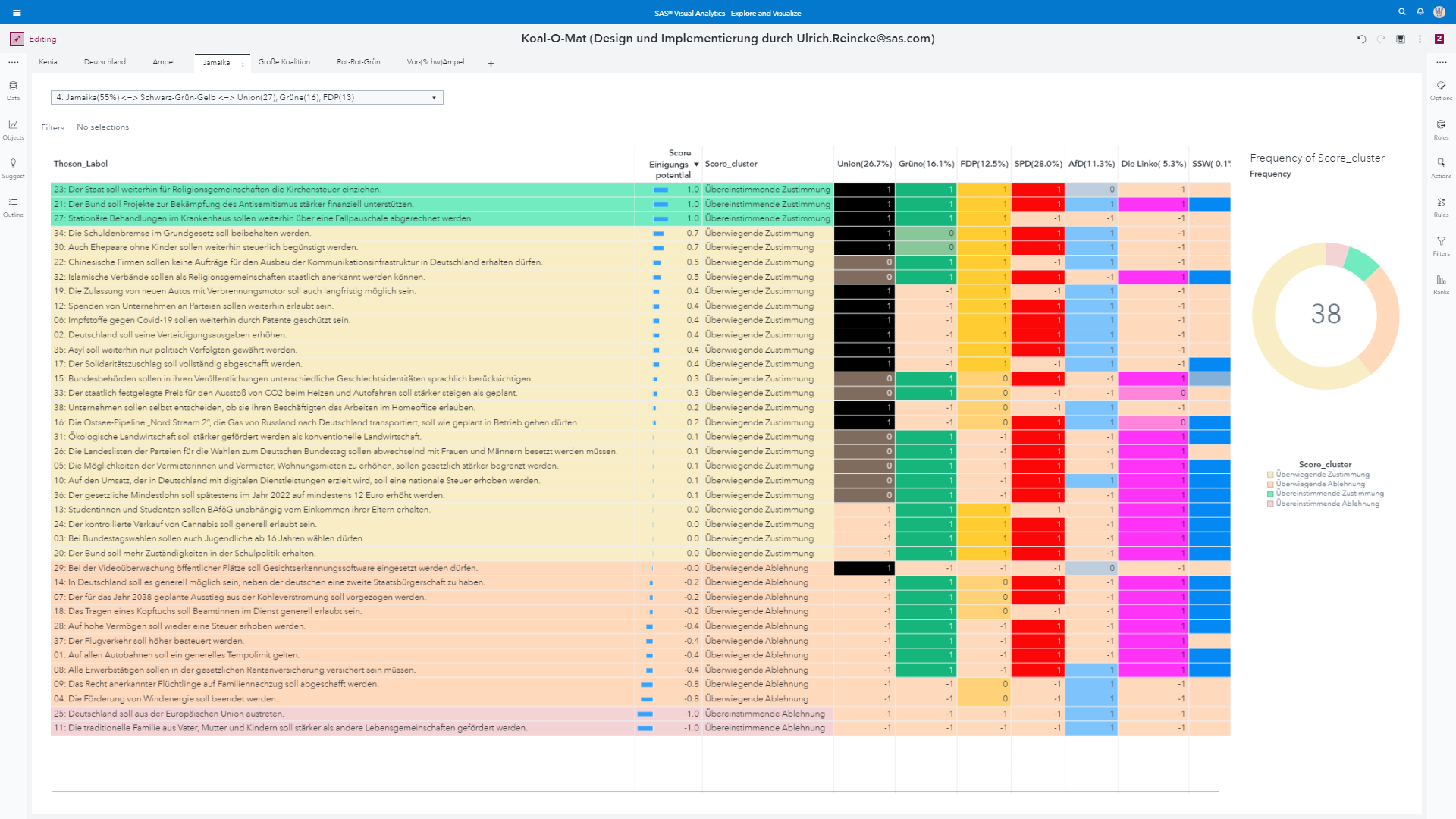Click the Union(26.7%) column header
The image size is (1456, 819).
[864, 164]
